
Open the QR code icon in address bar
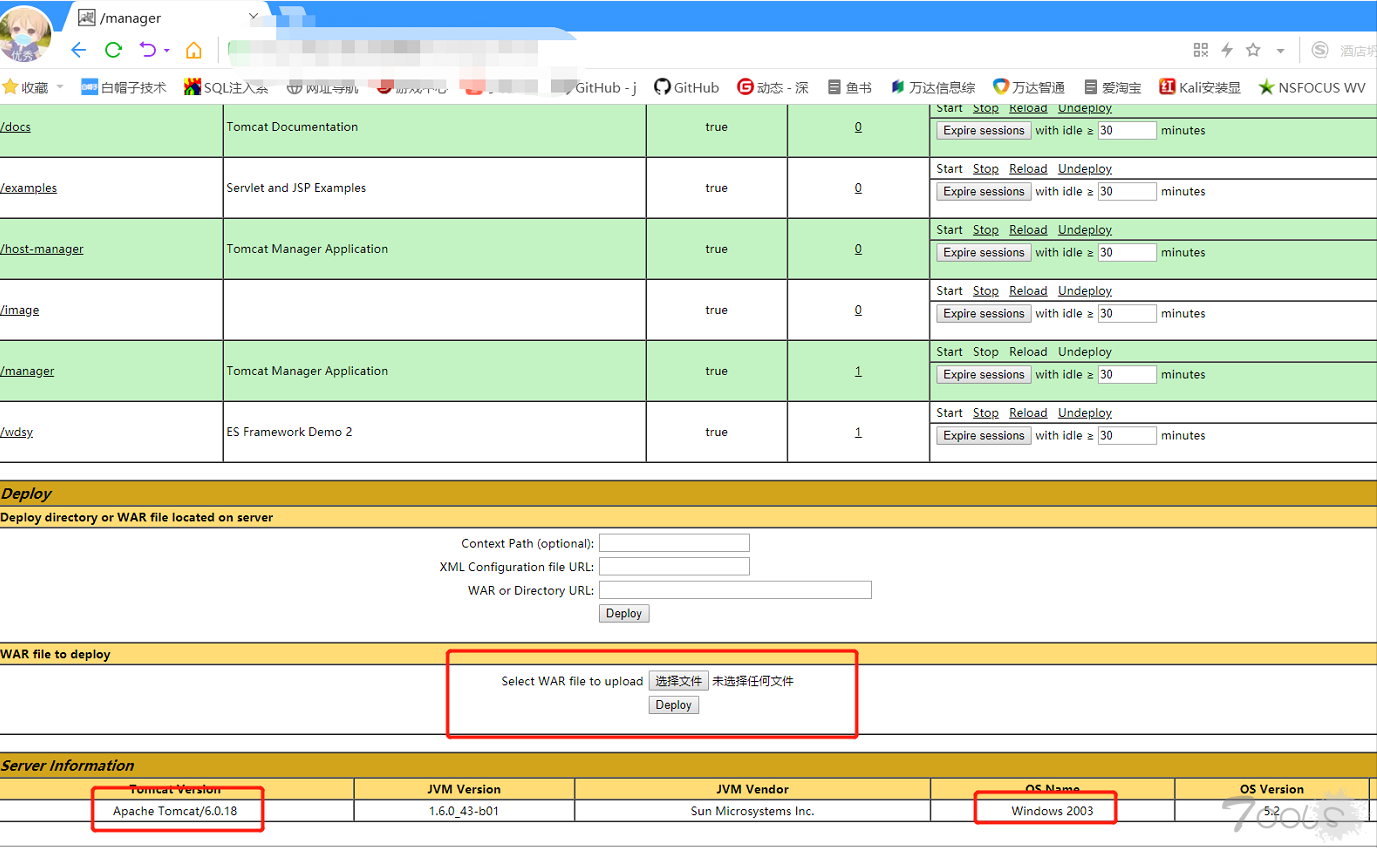1201,50
